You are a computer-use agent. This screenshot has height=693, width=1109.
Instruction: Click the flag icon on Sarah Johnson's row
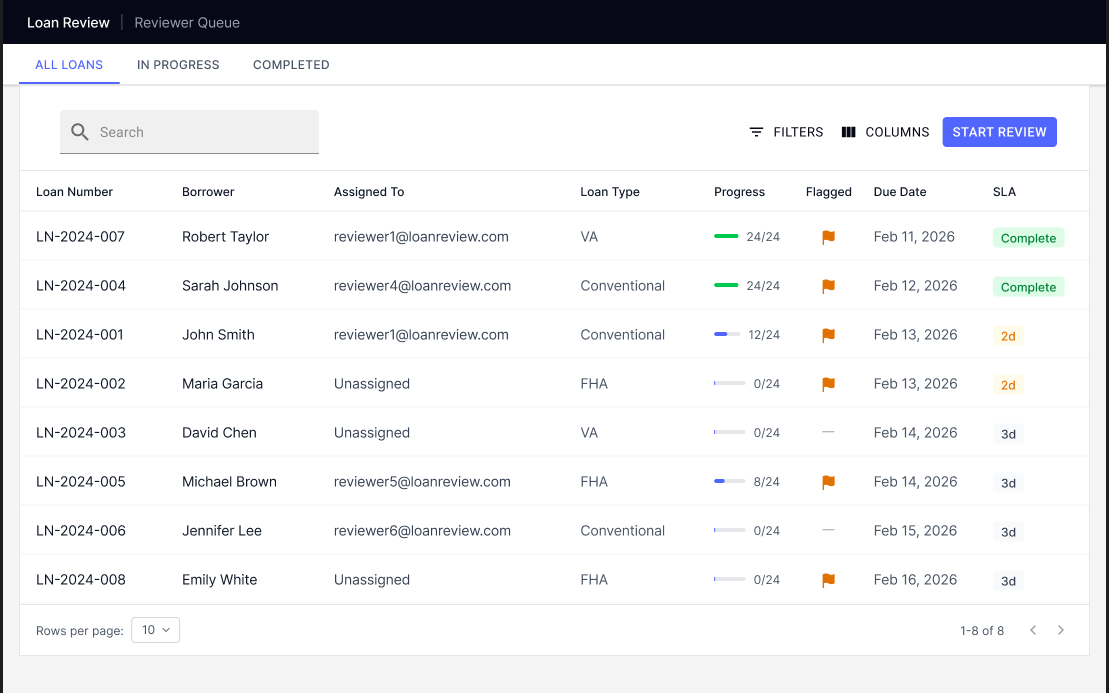point(828,286)
